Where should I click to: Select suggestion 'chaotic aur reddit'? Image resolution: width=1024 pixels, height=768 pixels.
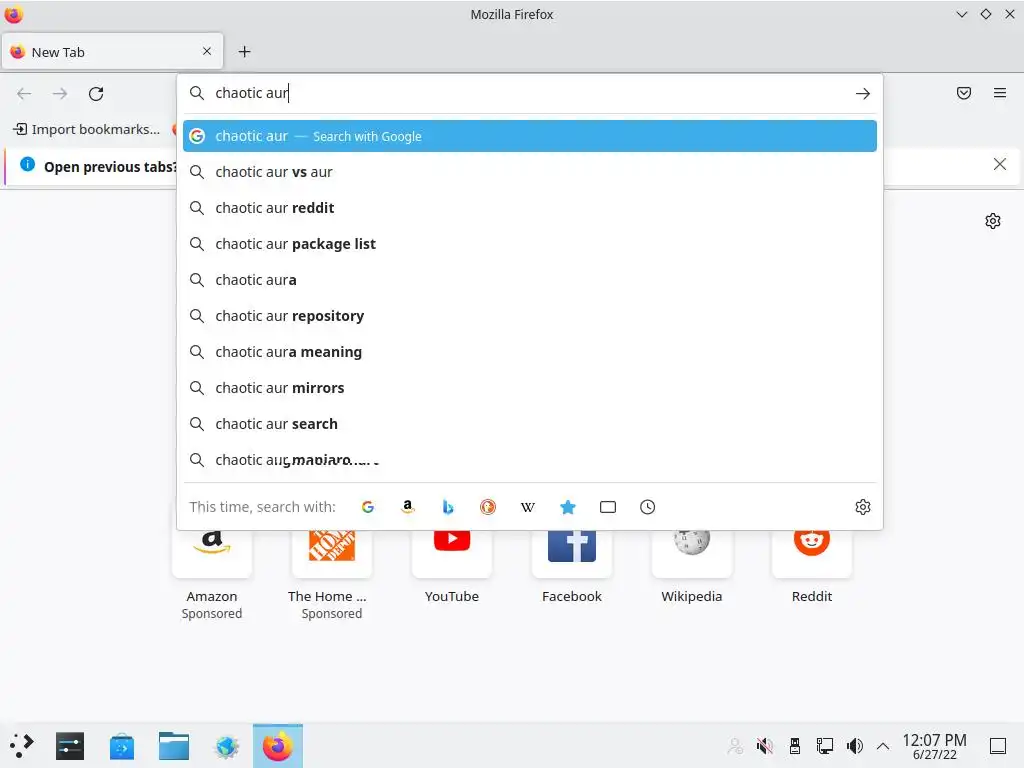pos(530,208)
